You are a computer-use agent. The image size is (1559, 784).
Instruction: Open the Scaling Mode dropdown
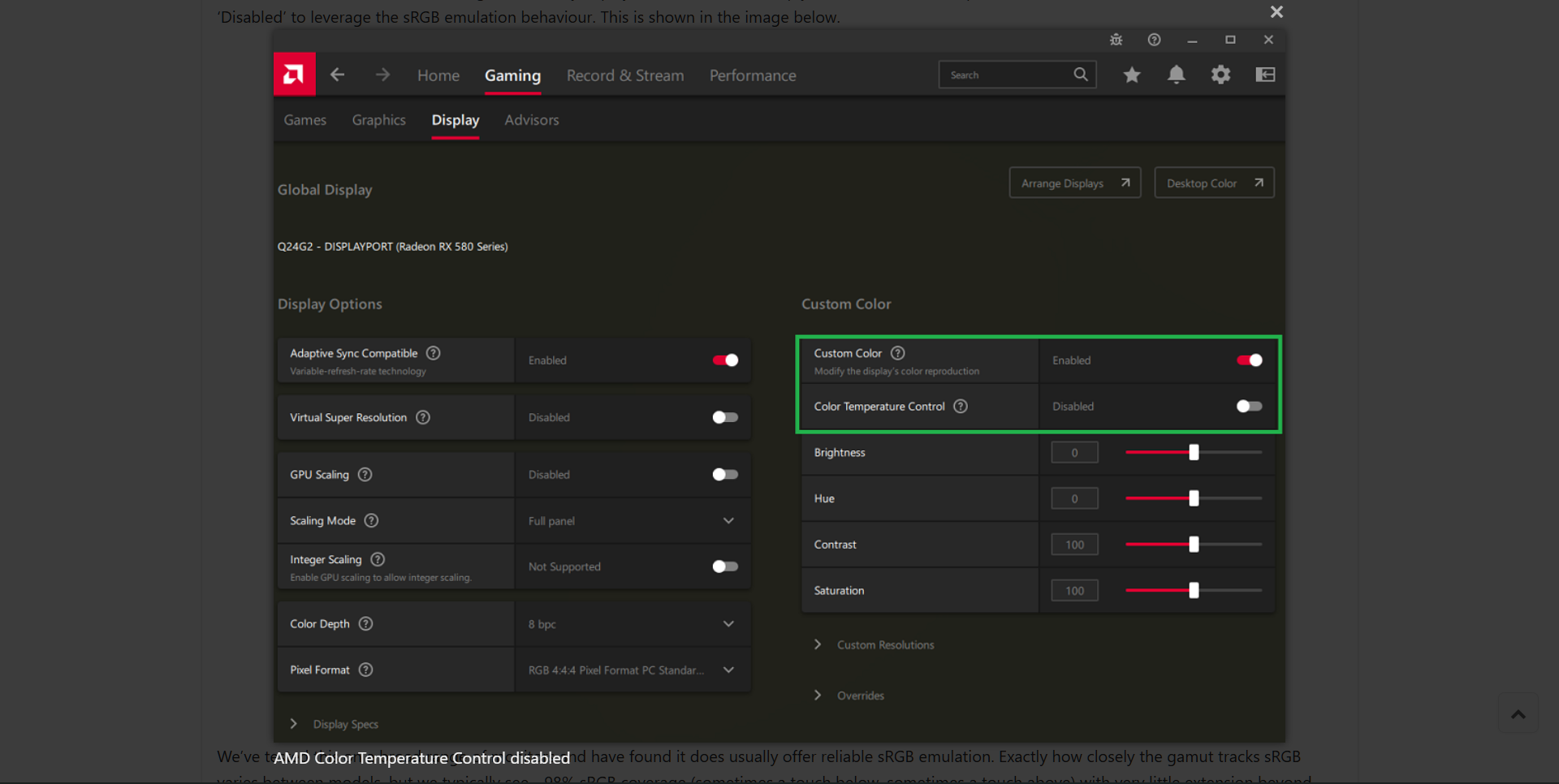pos(728,520)
